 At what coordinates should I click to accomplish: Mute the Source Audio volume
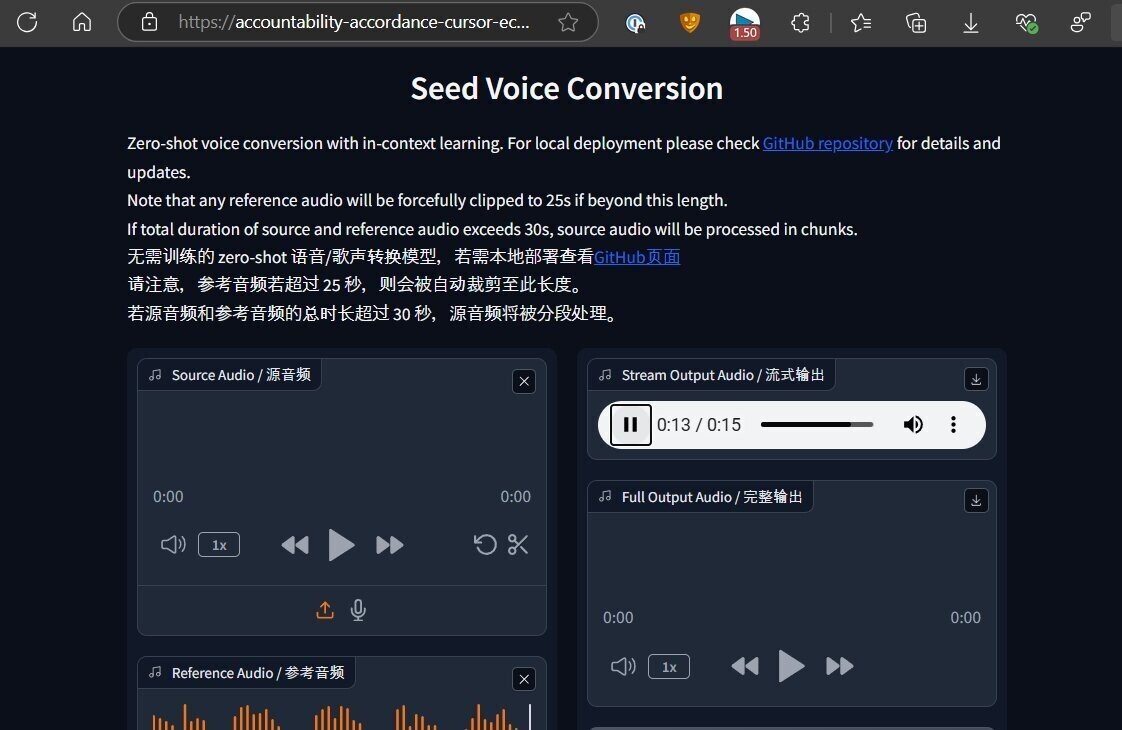click(x=172, y=545)
